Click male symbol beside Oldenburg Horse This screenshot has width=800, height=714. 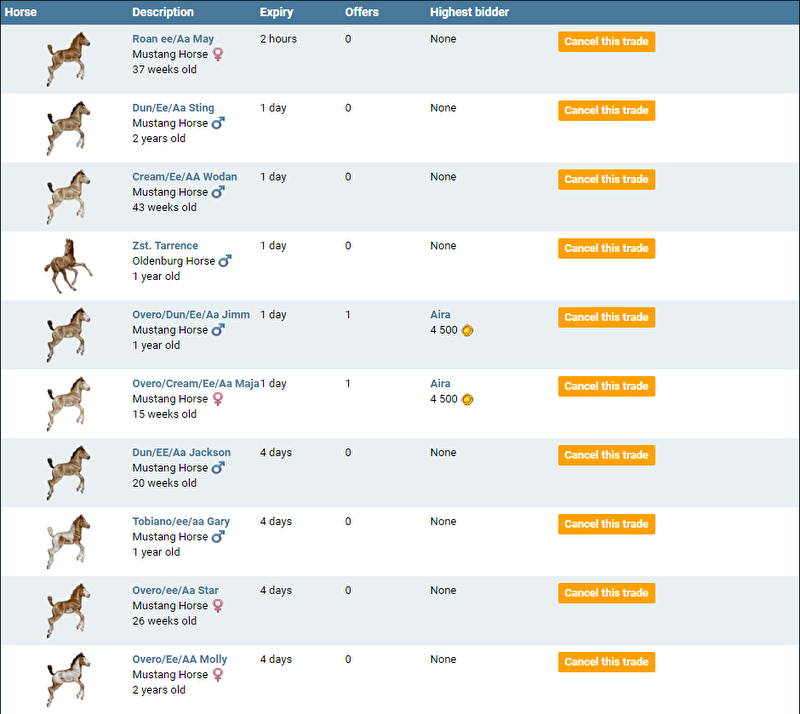click(x=225, y=261)
